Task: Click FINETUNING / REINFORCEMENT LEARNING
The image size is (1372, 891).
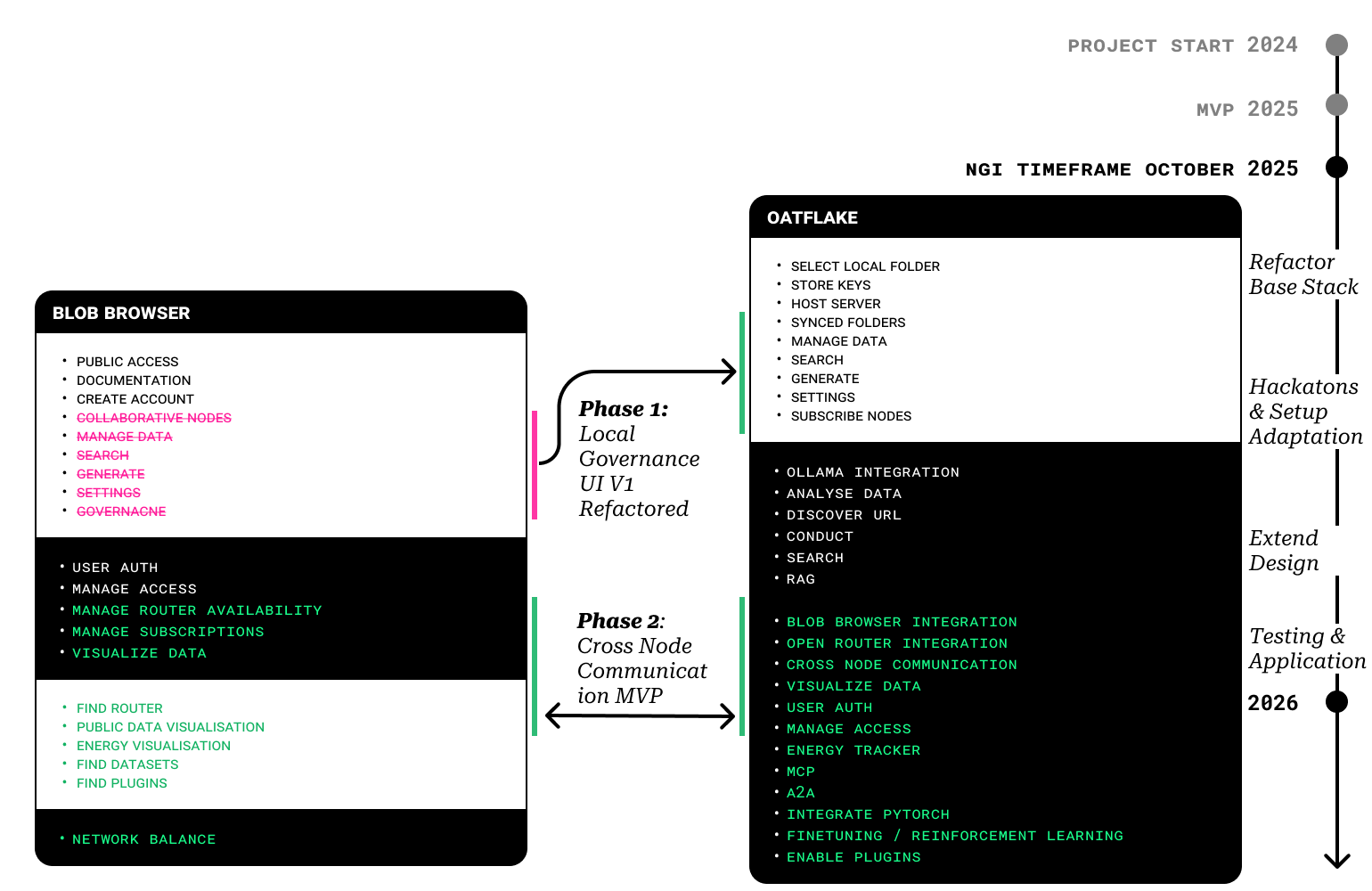Action: click(955, 836)
